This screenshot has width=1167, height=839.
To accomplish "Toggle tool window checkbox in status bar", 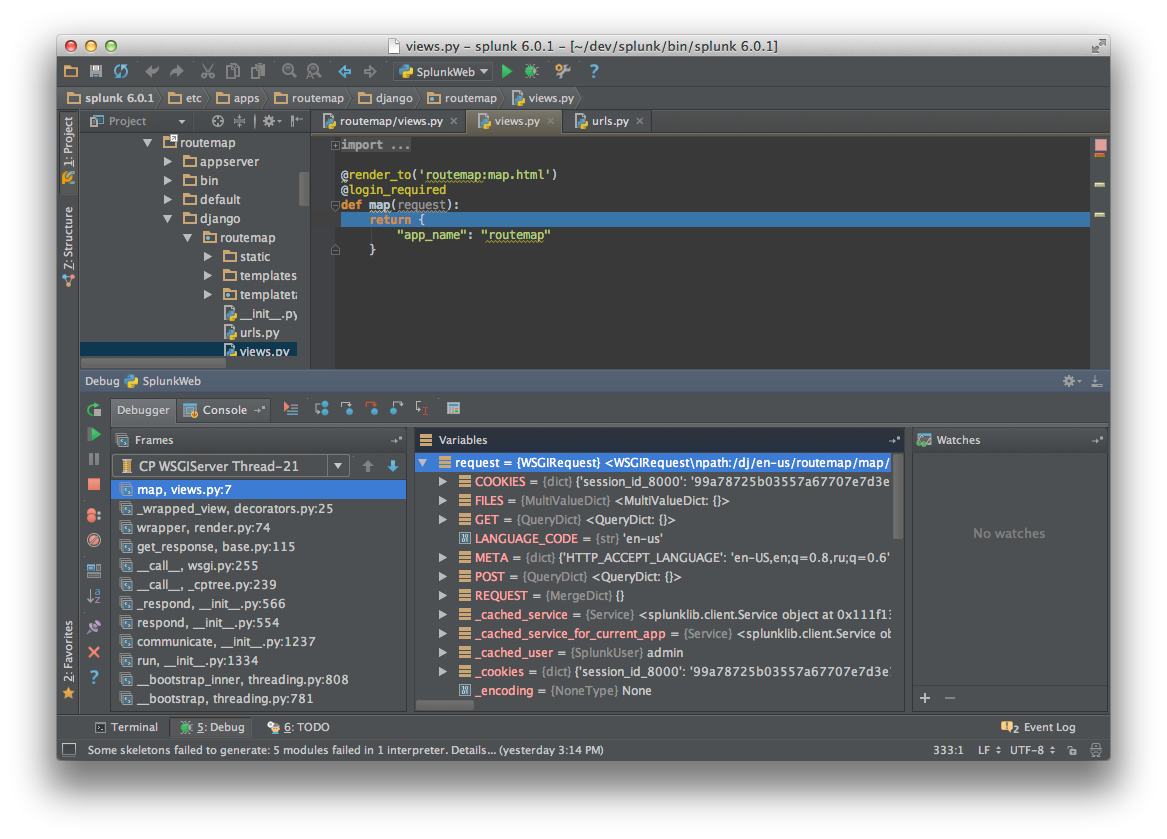I will tap(69, 750).
